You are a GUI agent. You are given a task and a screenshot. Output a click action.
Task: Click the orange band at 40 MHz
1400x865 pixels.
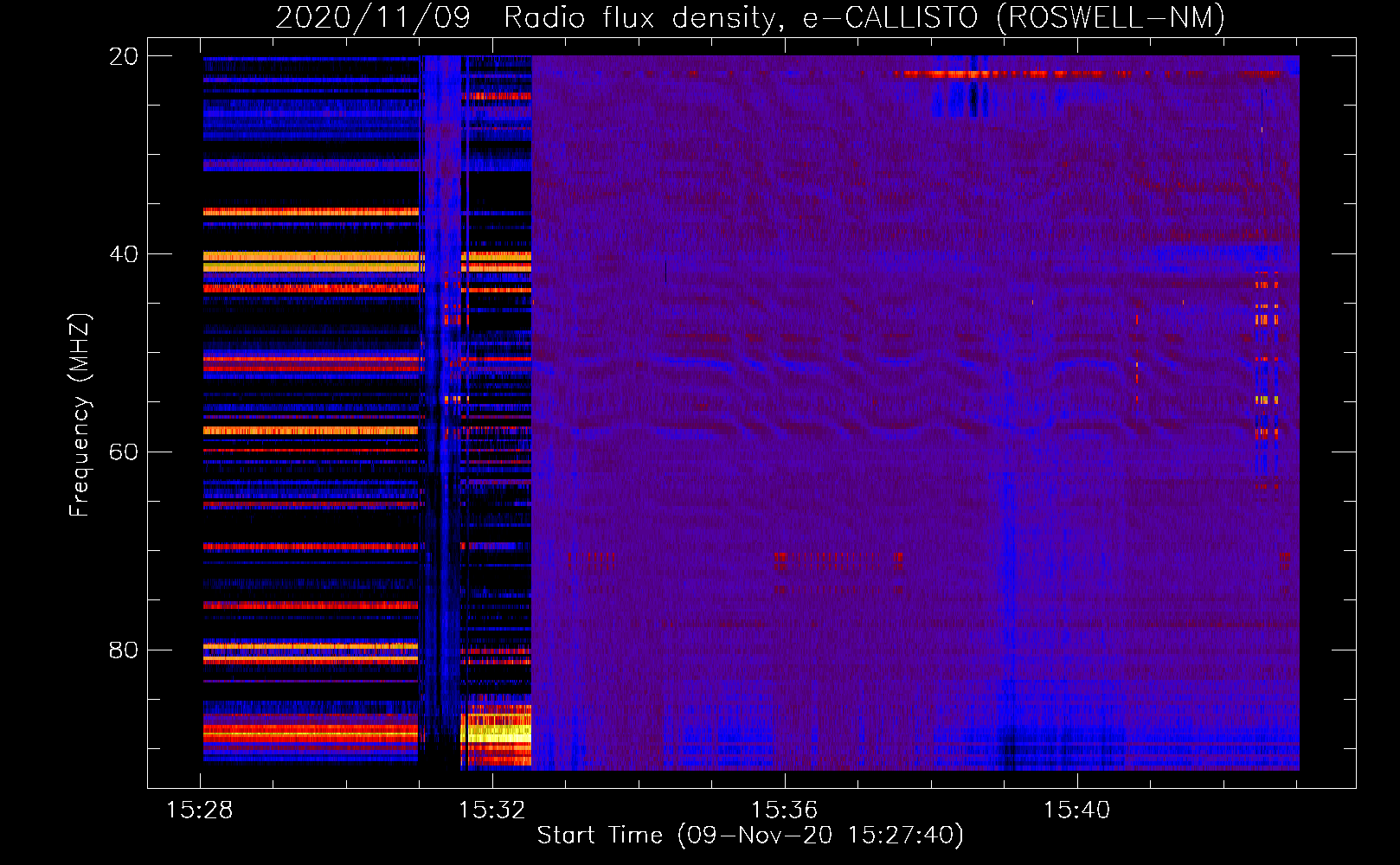pyautogui.click(x=311, y=257)
